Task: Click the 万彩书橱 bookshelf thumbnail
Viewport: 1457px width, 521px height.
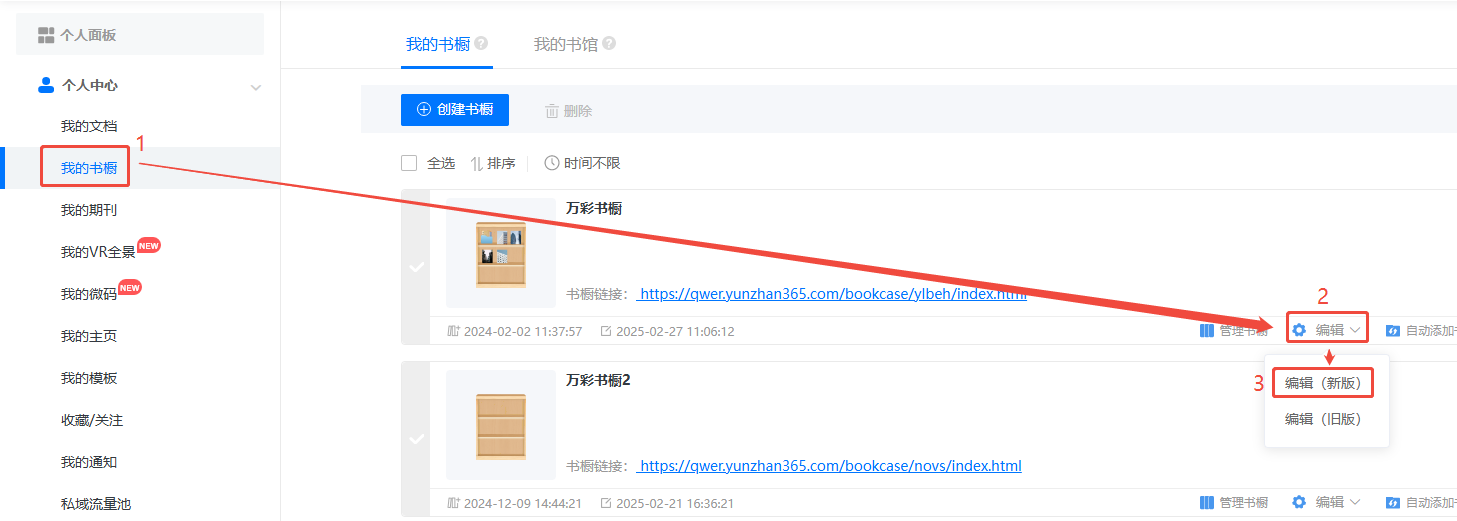Action: [x=501, y=253]
